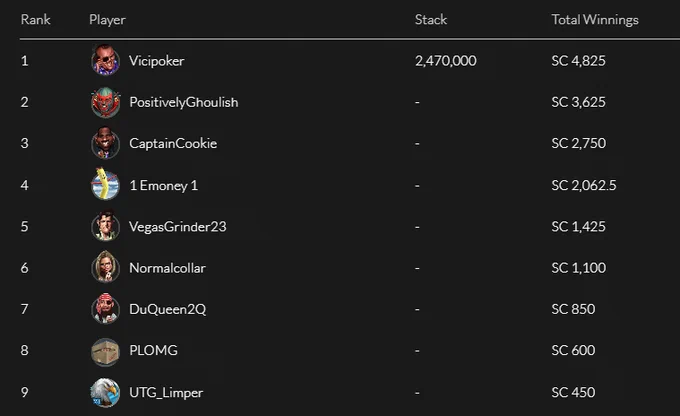Click Vicipoker's 2,470,000 stack value

(445, 61)
